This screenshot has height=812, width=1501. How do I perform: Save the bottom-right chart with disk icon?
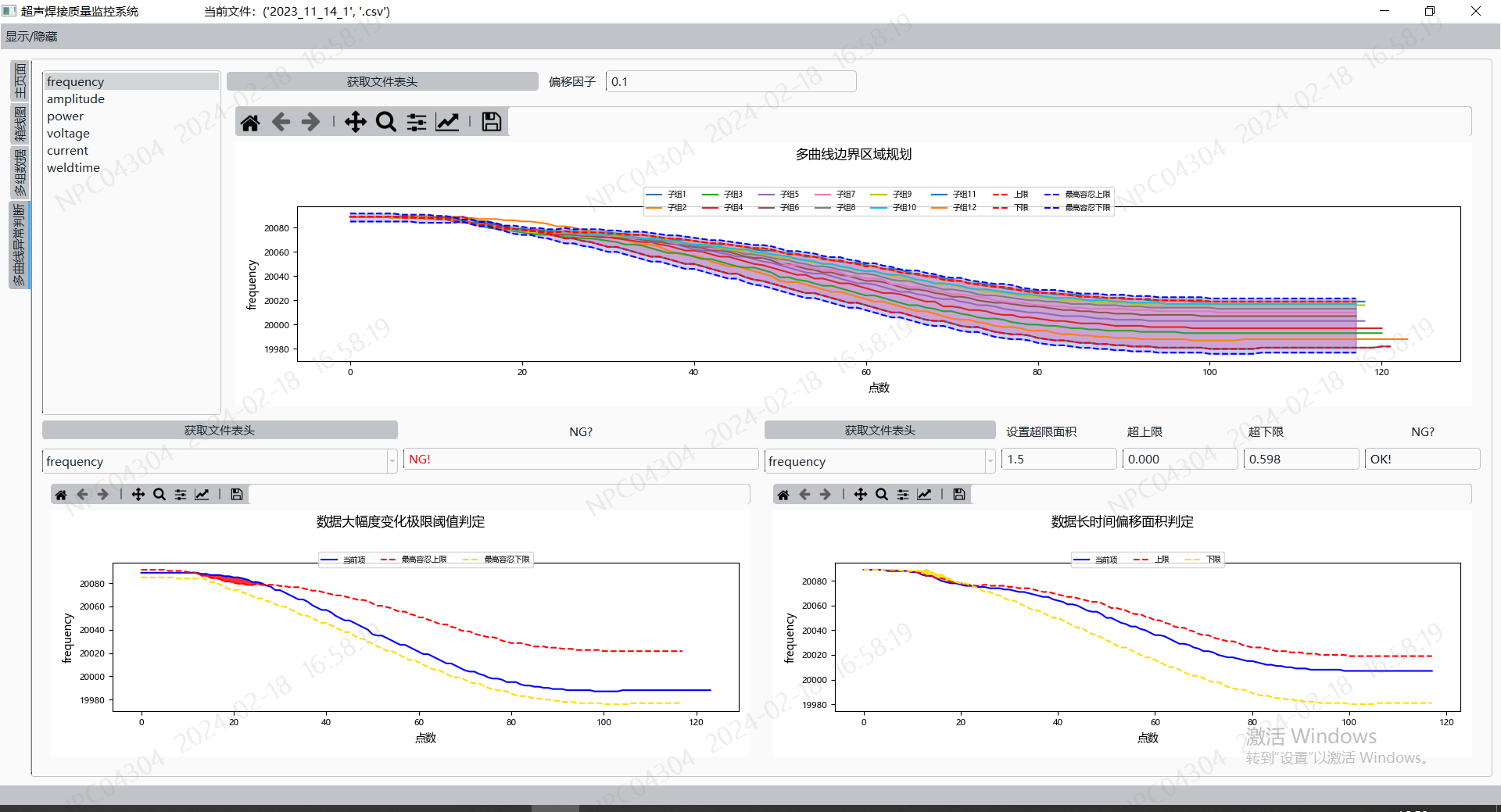coord(958,494)
